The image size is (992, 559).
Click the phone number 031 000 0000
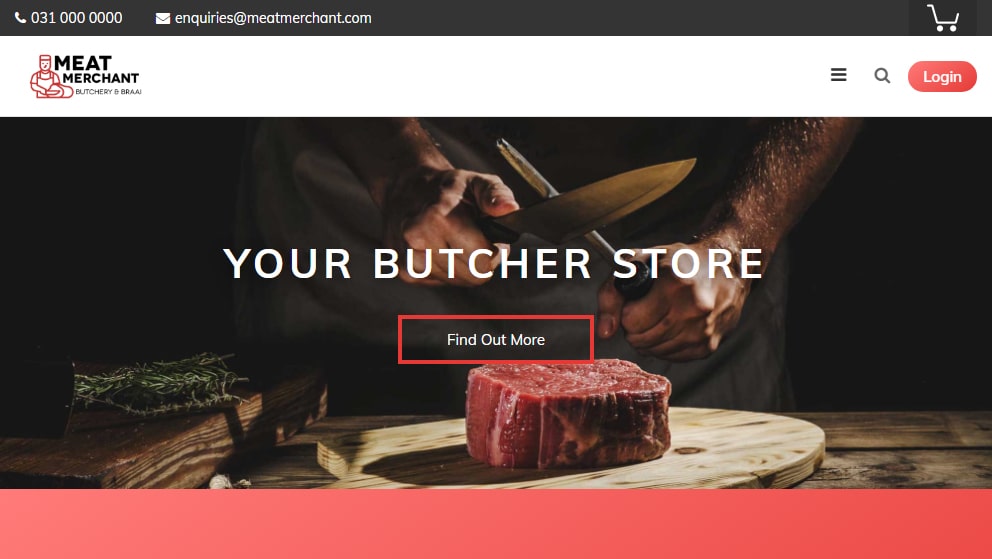coord(77,18)
